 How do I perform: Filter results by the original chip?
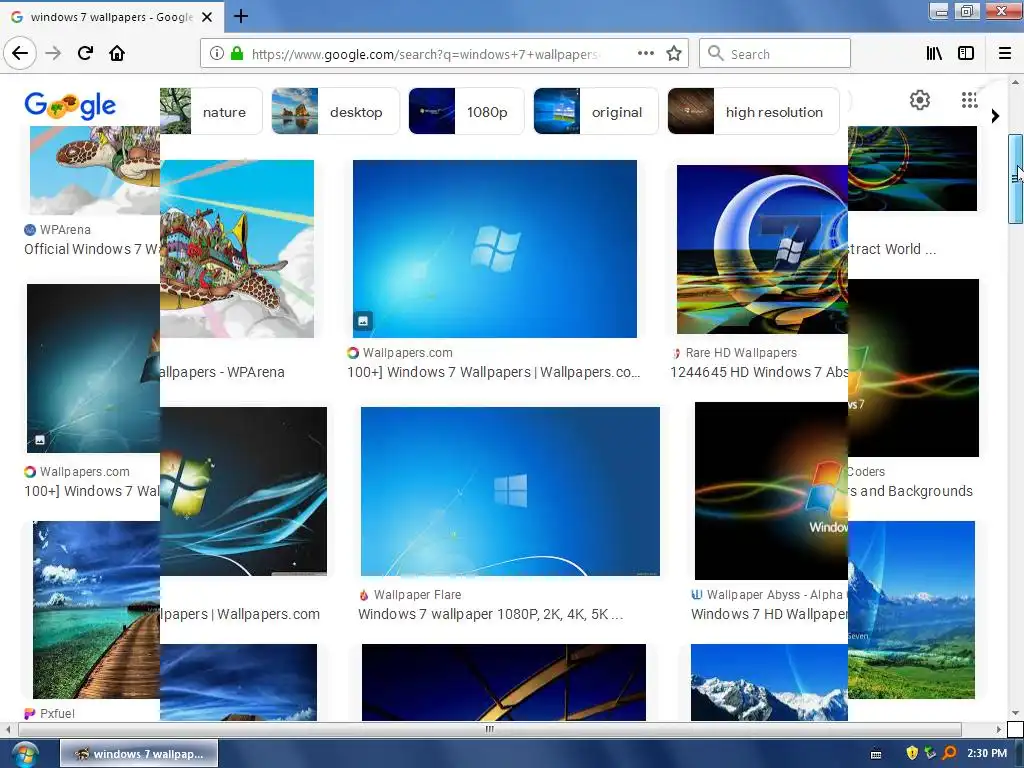pos(596,112)
